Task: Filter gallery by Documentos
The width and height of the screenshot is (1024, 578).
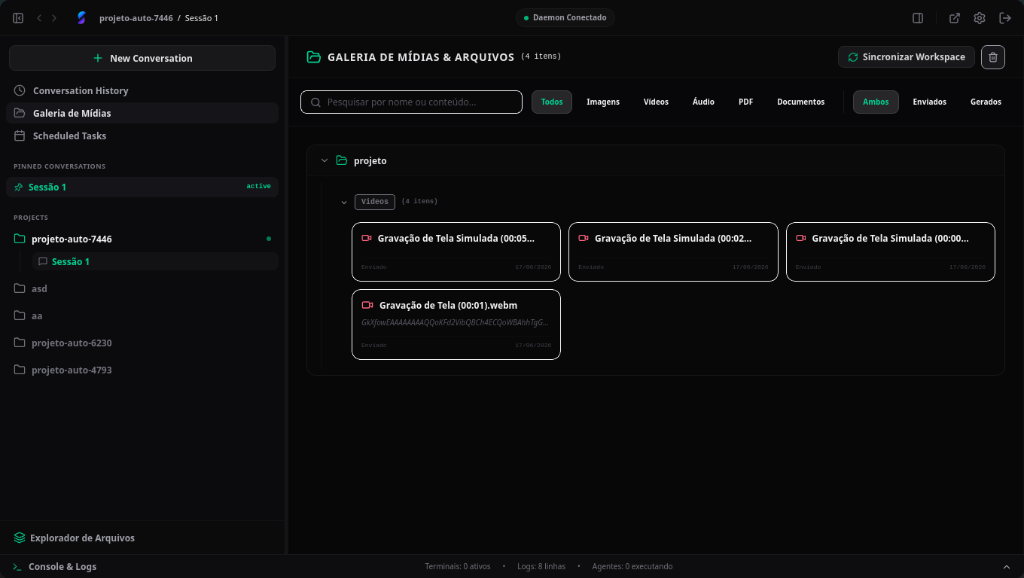Action: [801, 102]
